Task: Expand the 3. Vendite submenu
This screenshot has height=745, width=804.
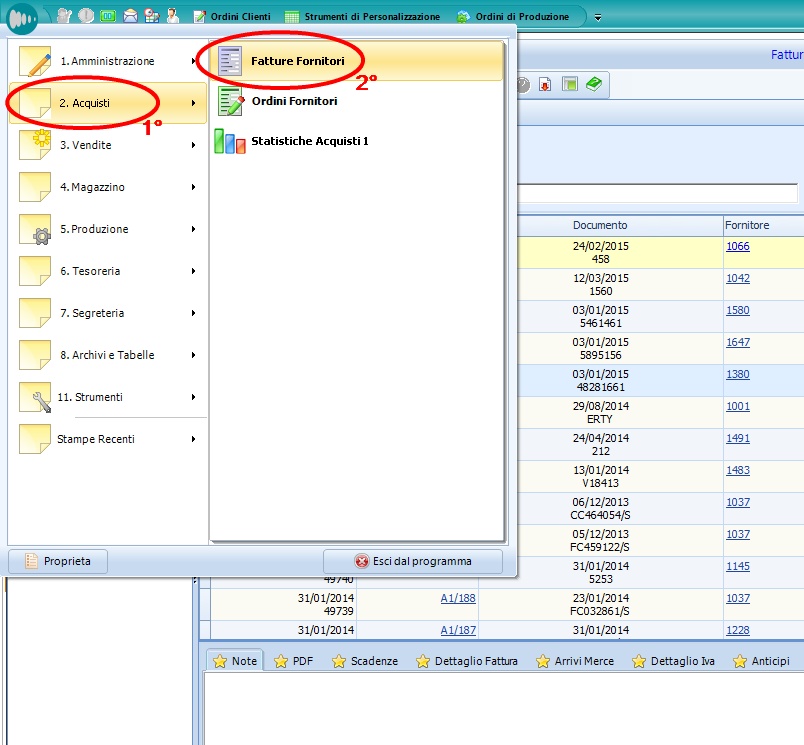Action: click(107, 145)
